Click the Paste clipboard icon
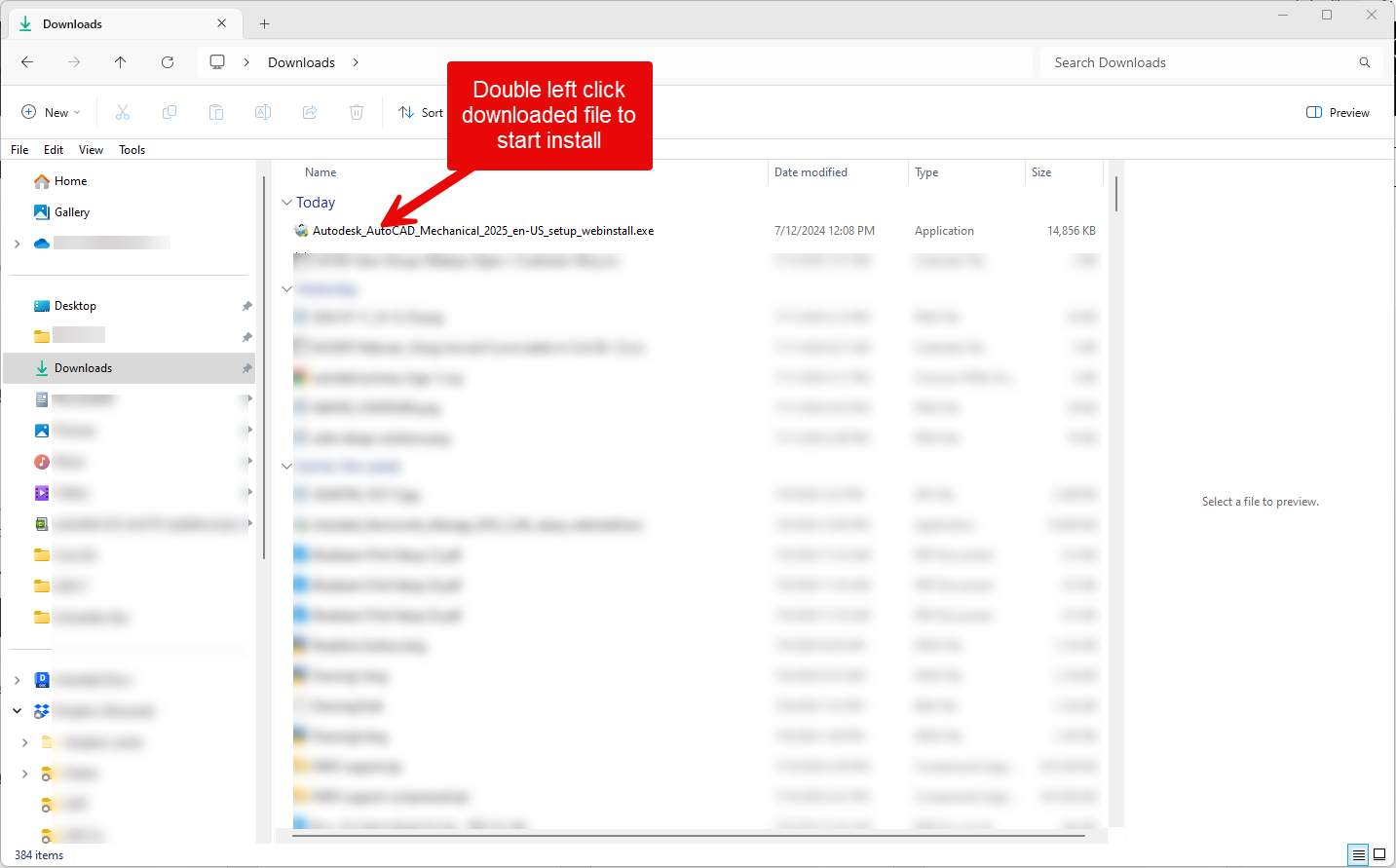The width and height of the screenshot is (1396, 868). (216, 113)
